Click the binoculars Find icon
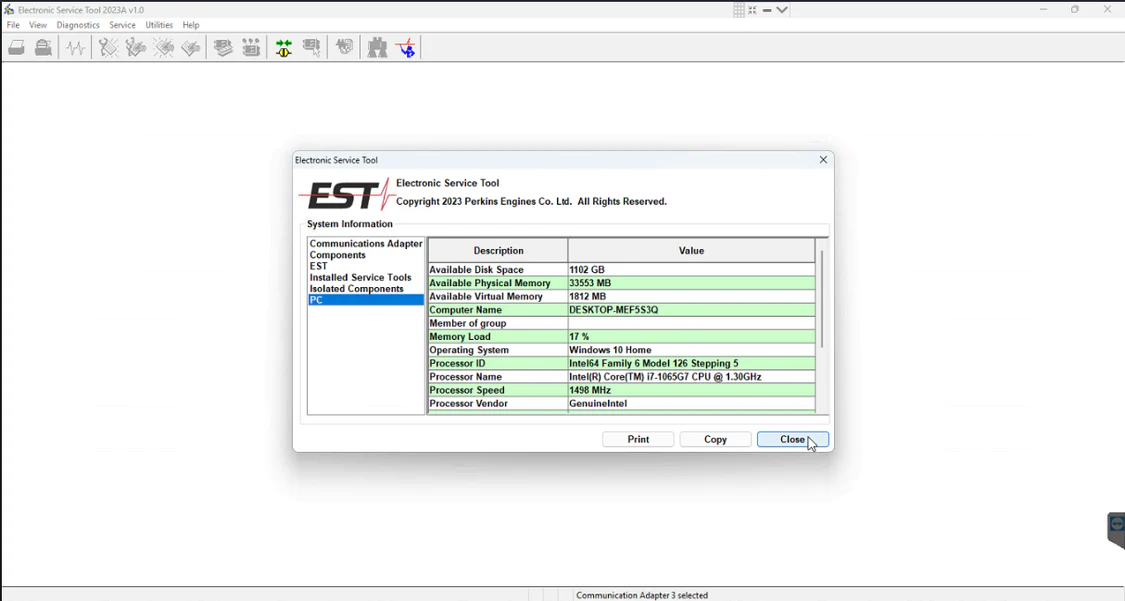 pyautogui.click(x=377, y=48)
